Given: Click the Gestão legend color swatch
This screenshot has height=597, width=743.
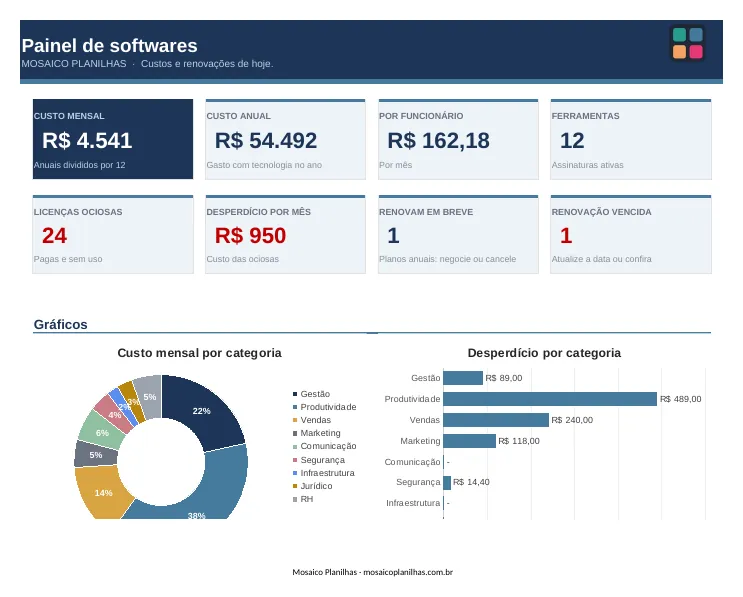Looking at the screenshot, I should point(295,394).
